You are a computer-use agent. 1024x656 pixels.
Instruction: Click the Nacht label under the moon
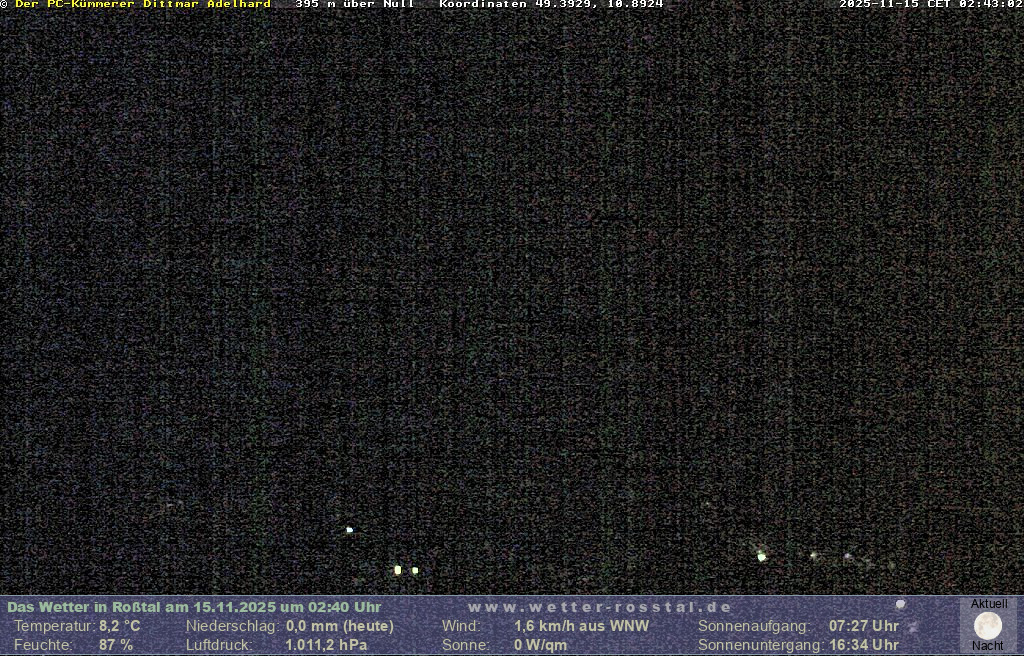(988, 646)
